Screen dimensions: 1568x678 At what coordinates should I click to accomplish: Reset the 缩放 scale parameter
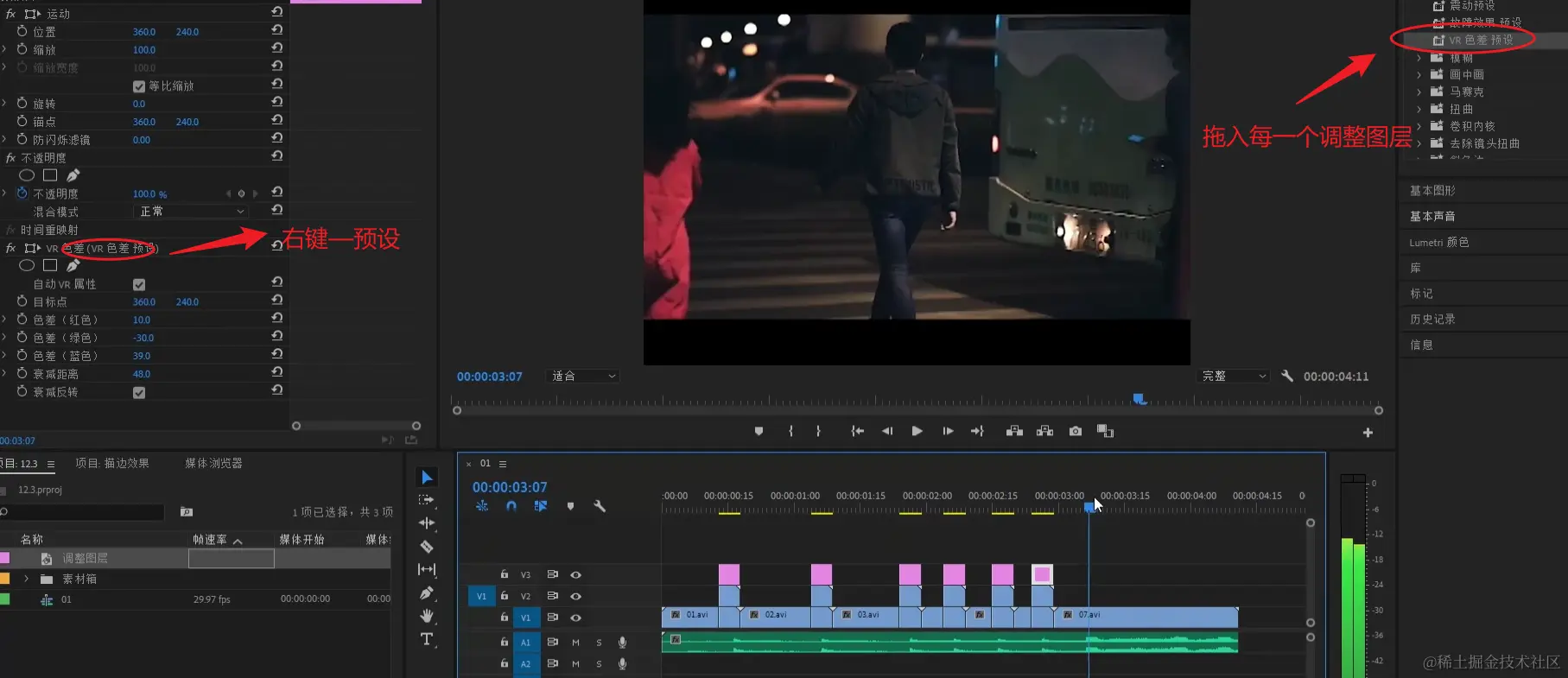tap(277, 49)
